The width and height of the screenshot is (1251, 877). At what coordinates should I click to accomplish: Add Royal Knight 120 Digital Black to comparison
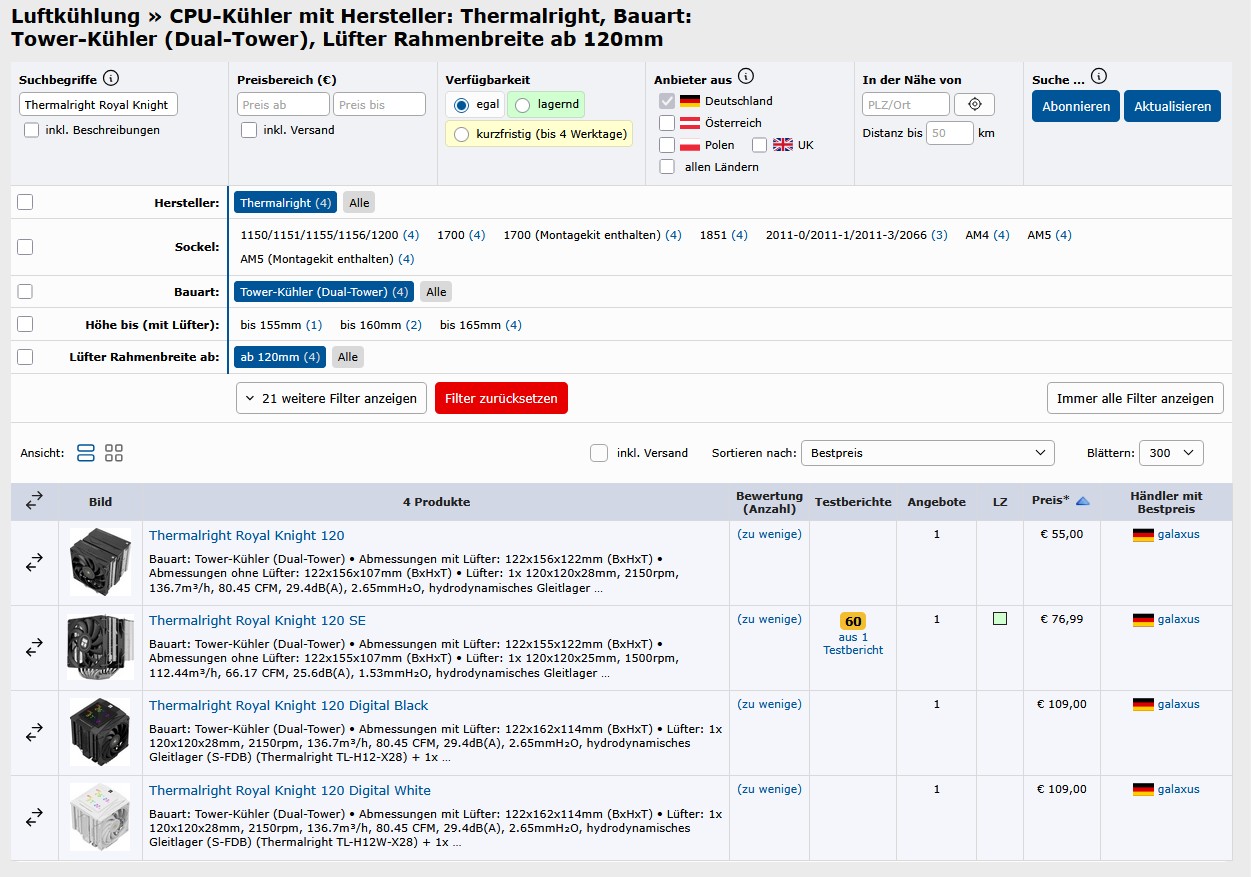click(34, 733)
